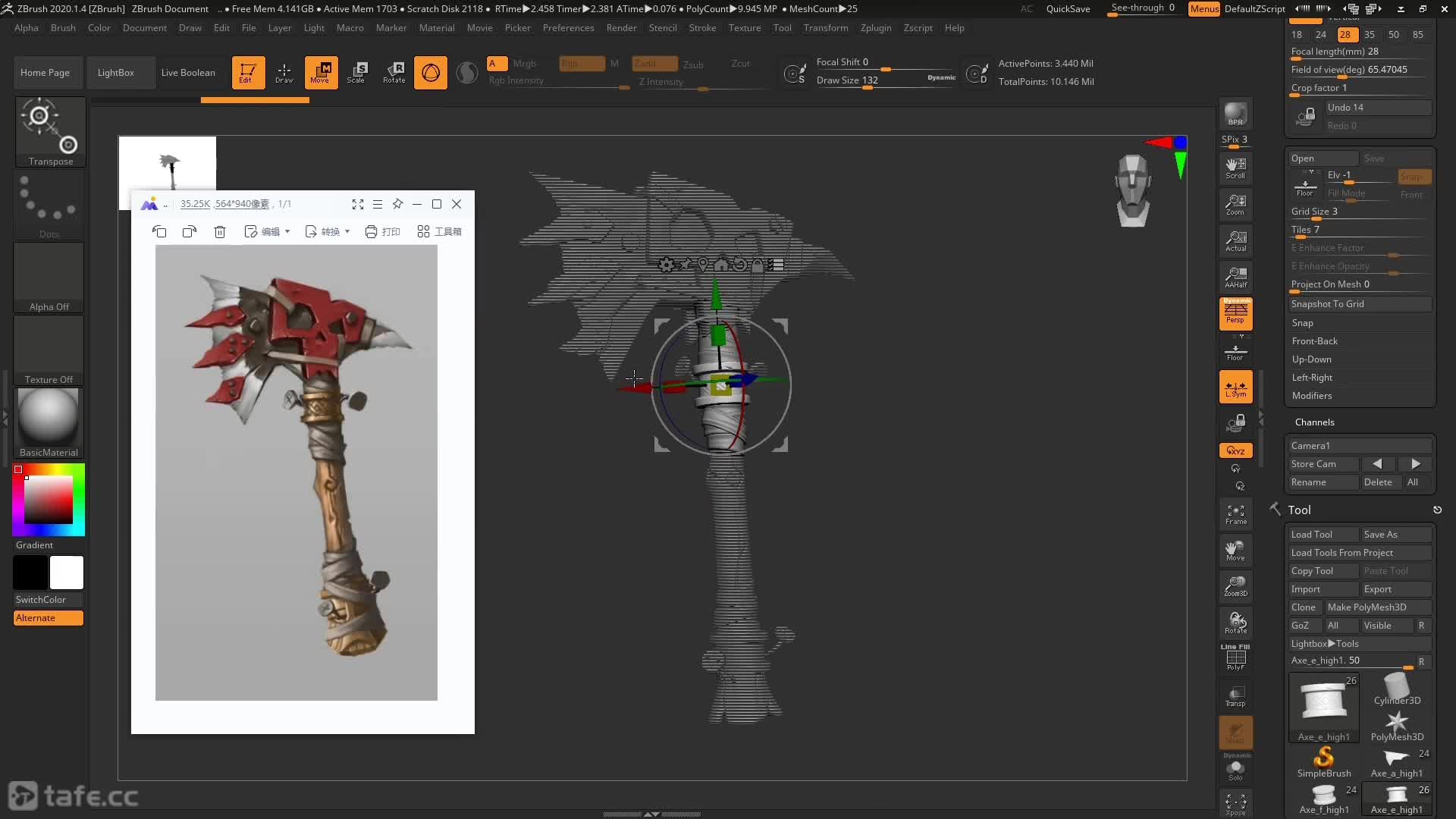1456x819 pixels.
Task: Activate the Scale mode icon
Action: (x=357, y=73)
